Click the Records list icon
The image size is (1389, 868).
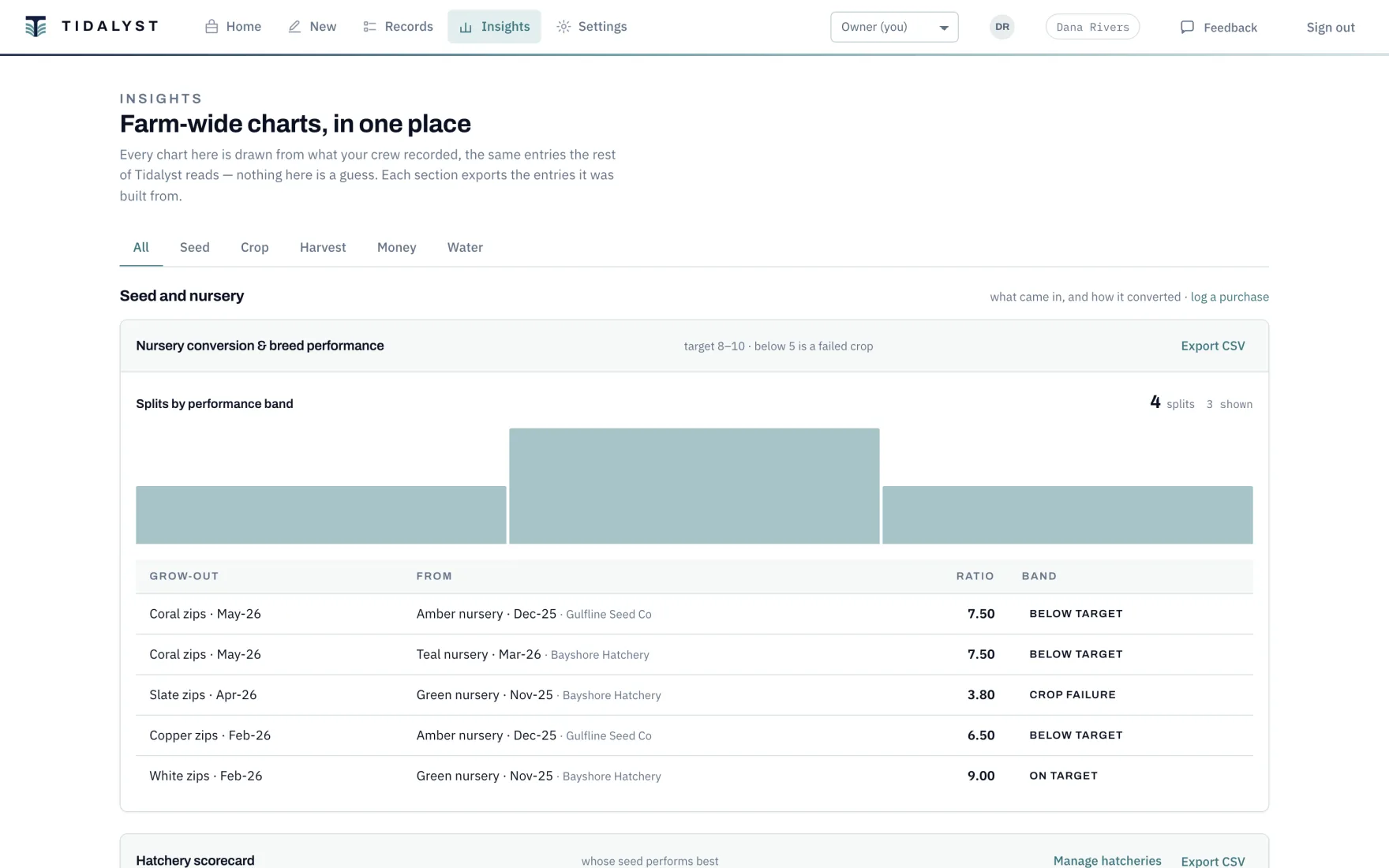click(x=369, y=27)
